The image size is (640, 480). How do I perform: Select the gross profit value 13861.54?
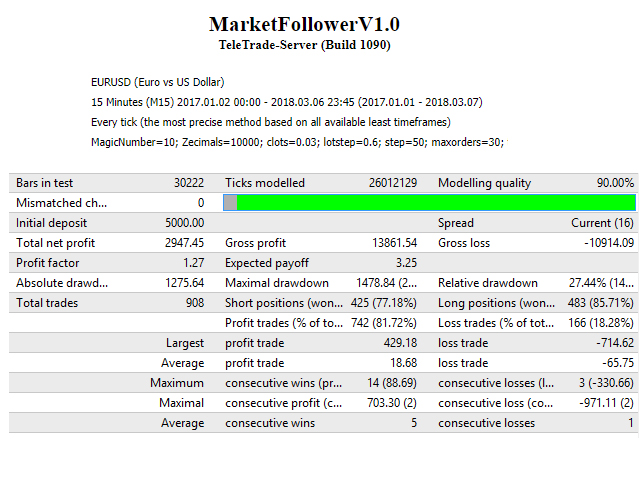395,243
